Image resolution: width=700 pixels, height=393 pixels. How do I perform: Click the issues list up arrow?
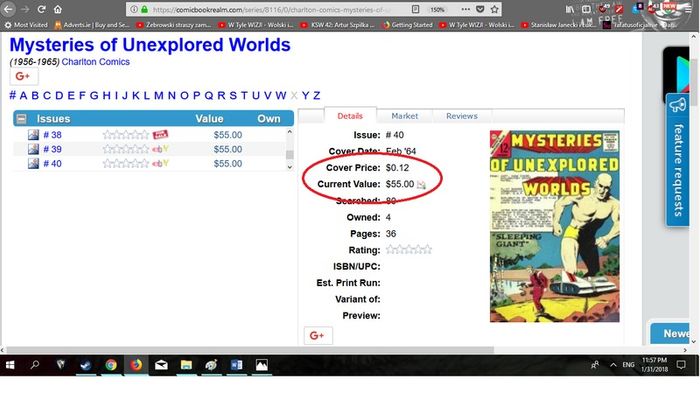[289, 132]
